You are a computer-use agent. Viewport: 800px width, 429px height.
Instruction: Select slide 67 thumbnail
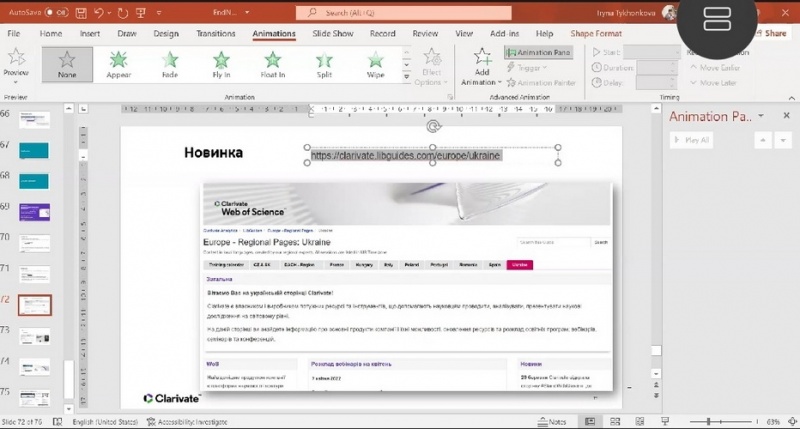pos(33,150)
